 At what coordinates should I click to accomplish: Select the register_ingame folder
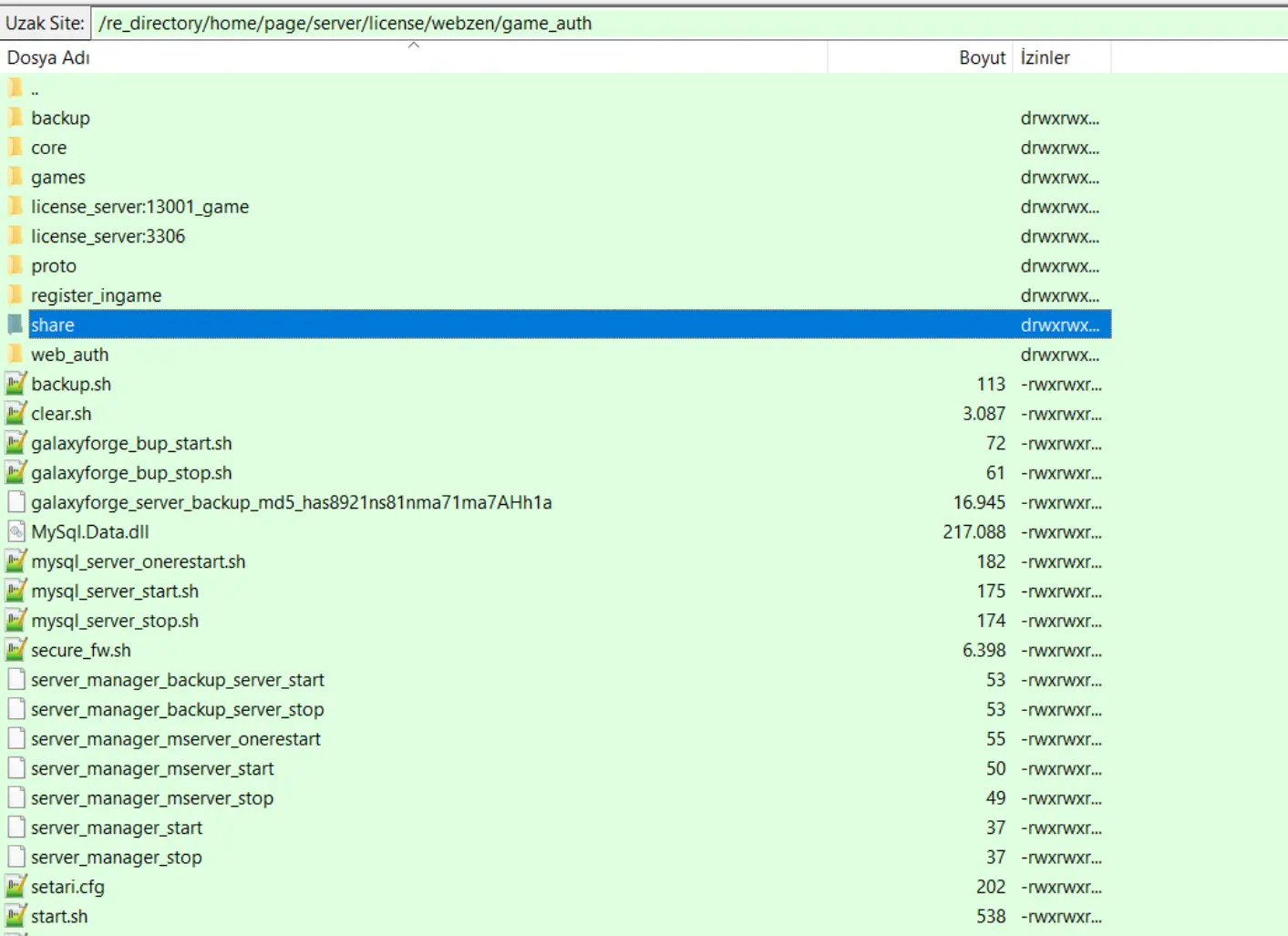(96, 295)
